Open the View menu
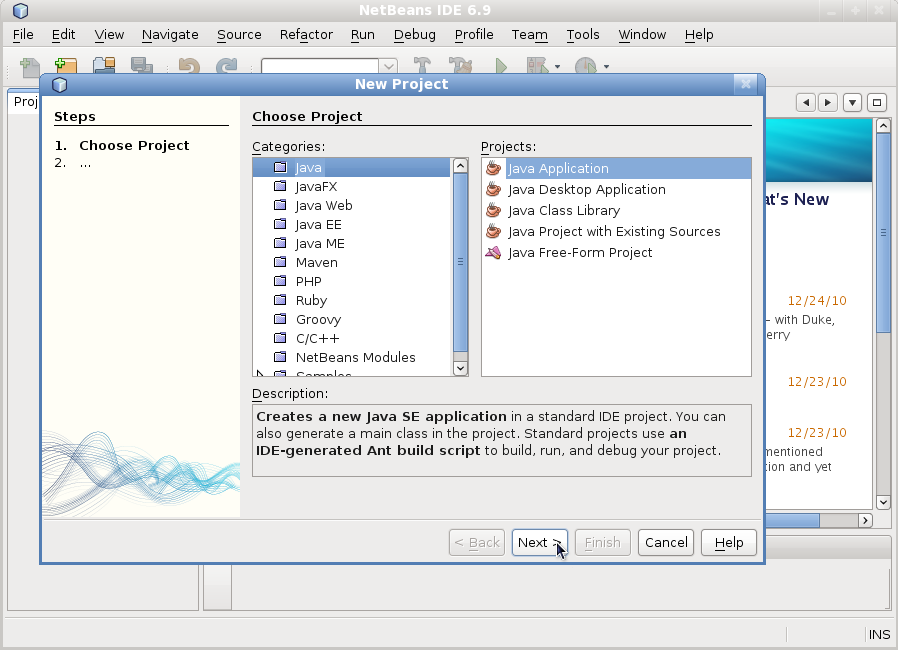 pyautogui.click(x=109, y=34)
